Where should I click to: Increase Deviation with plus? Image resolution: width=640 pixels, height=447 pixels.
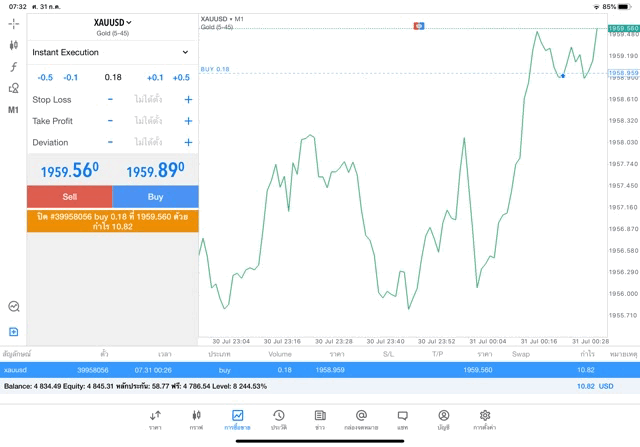(188, 142)
